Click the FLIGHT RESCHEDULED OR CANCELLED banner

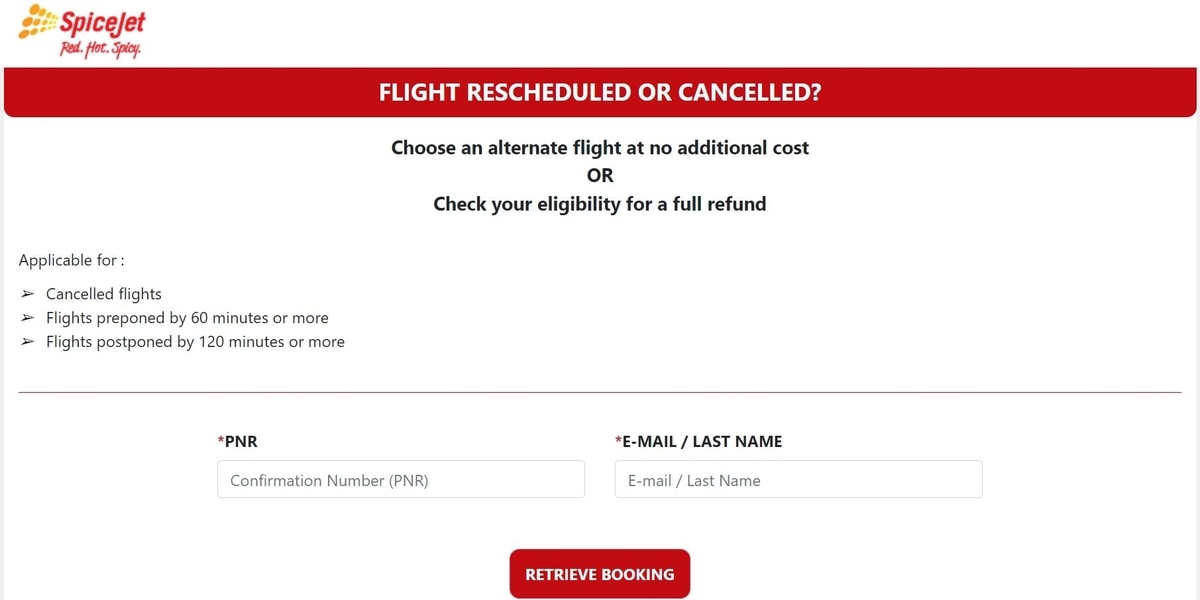[600, 92]
